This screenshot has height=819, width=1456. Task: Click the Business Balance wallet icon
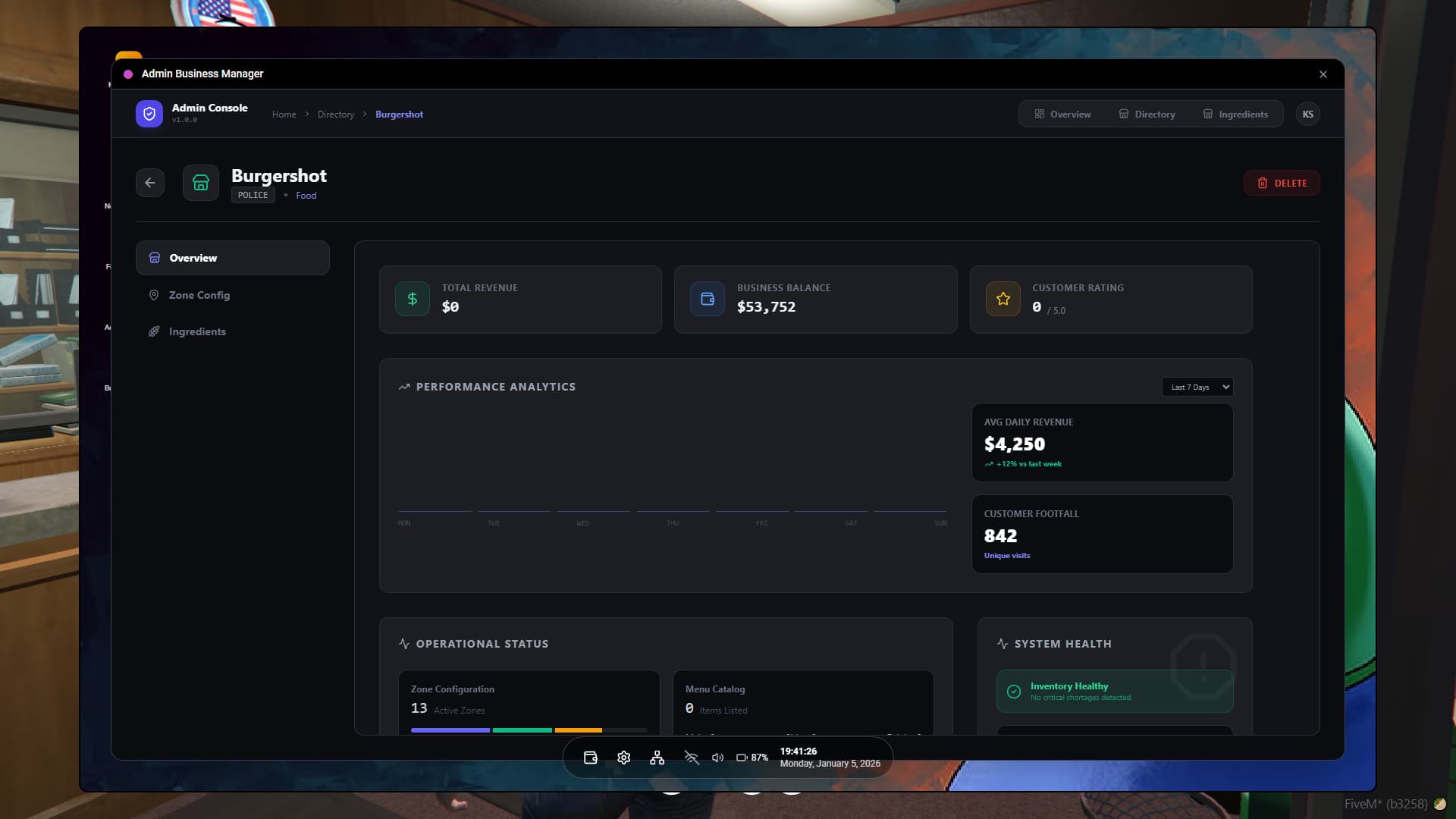pyautogui.click(x=708, y=299)
